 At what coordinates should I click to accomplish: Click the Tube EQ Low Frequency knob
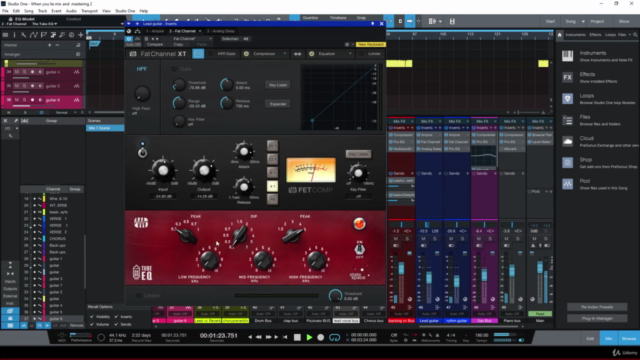[209, 260]
